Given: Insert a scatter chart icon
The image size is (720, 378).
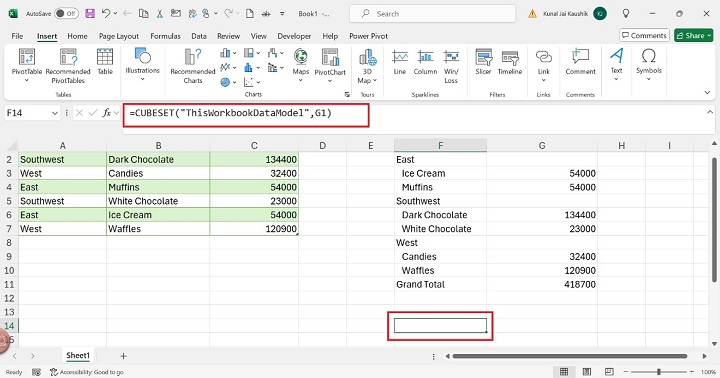Looking at the screenshot, I should 248,82.
